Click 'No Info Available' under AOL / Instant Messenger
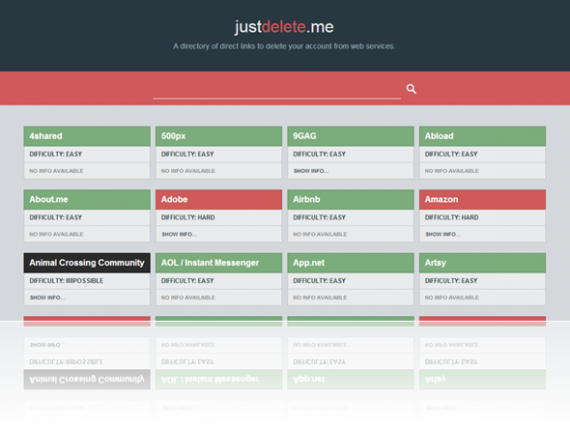The image size is (570, 427). click(188, 298)
